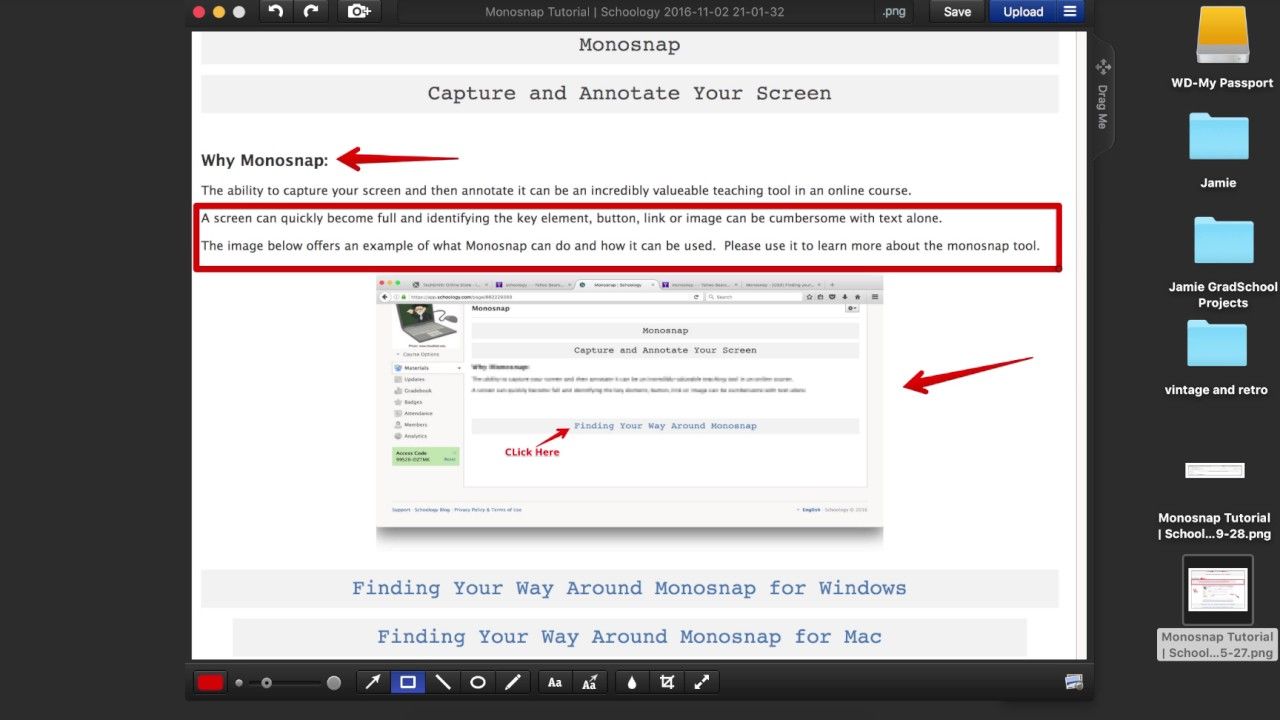
Task: Click the sentence starting 'The image below offers'
Action: point(620,246)
